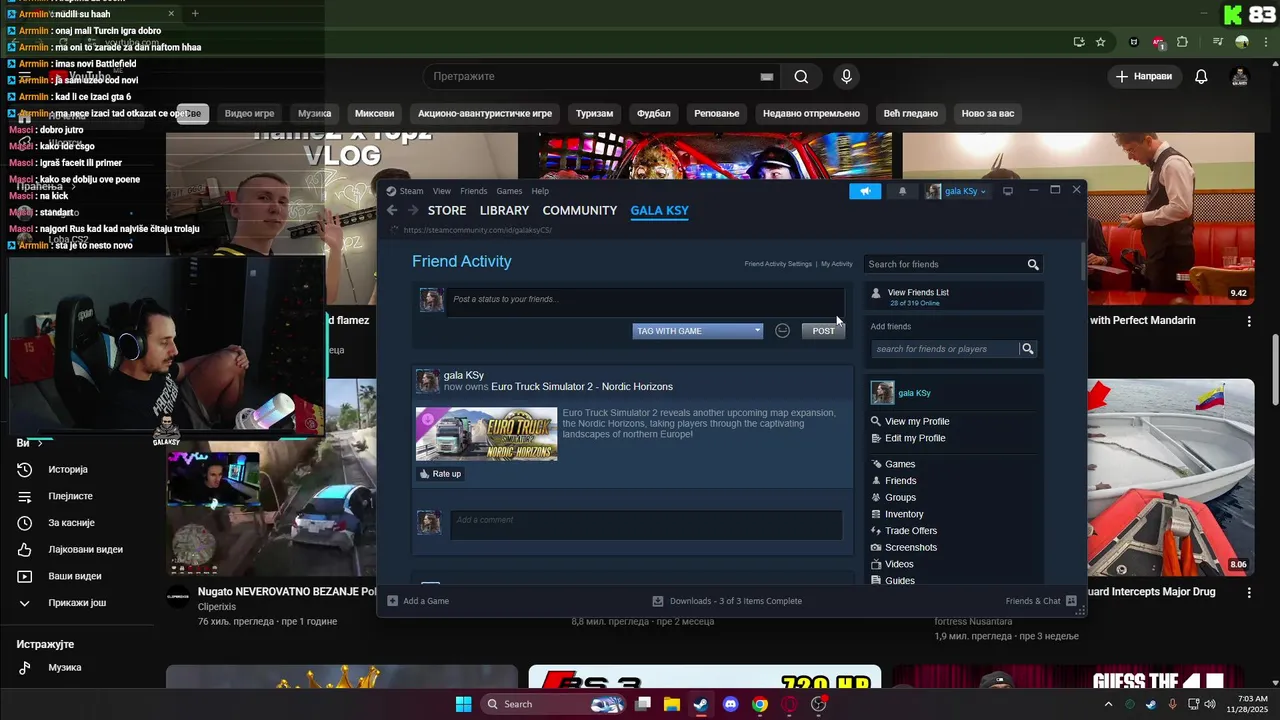Open Euro Truck Simulator Nordic Horizons thumbnail
This screenshot has width=1280, height=720.
coord(486,433)
